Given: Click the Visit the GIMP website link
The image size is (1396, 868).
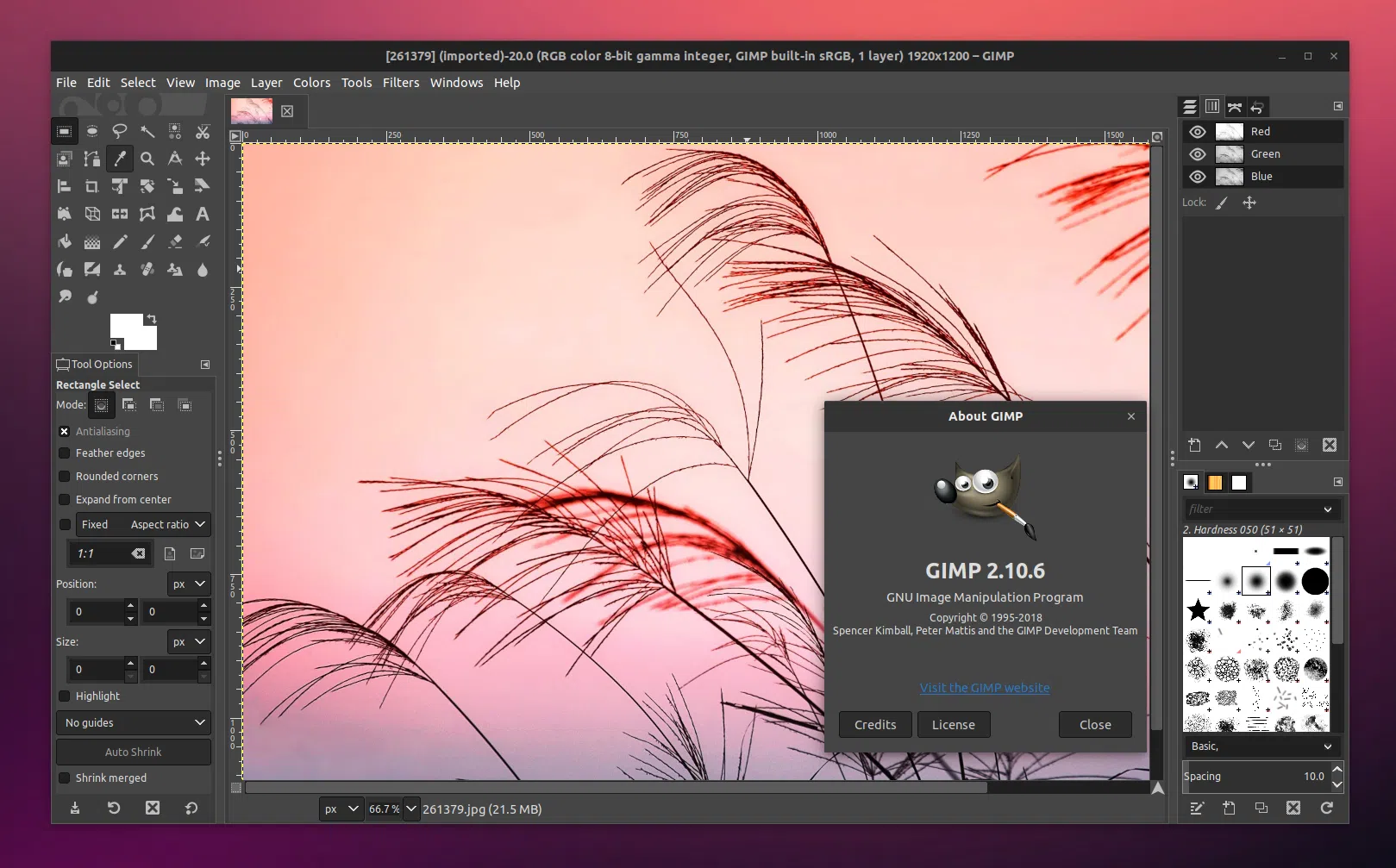Looking at the screenshot, I should [984, 687].
